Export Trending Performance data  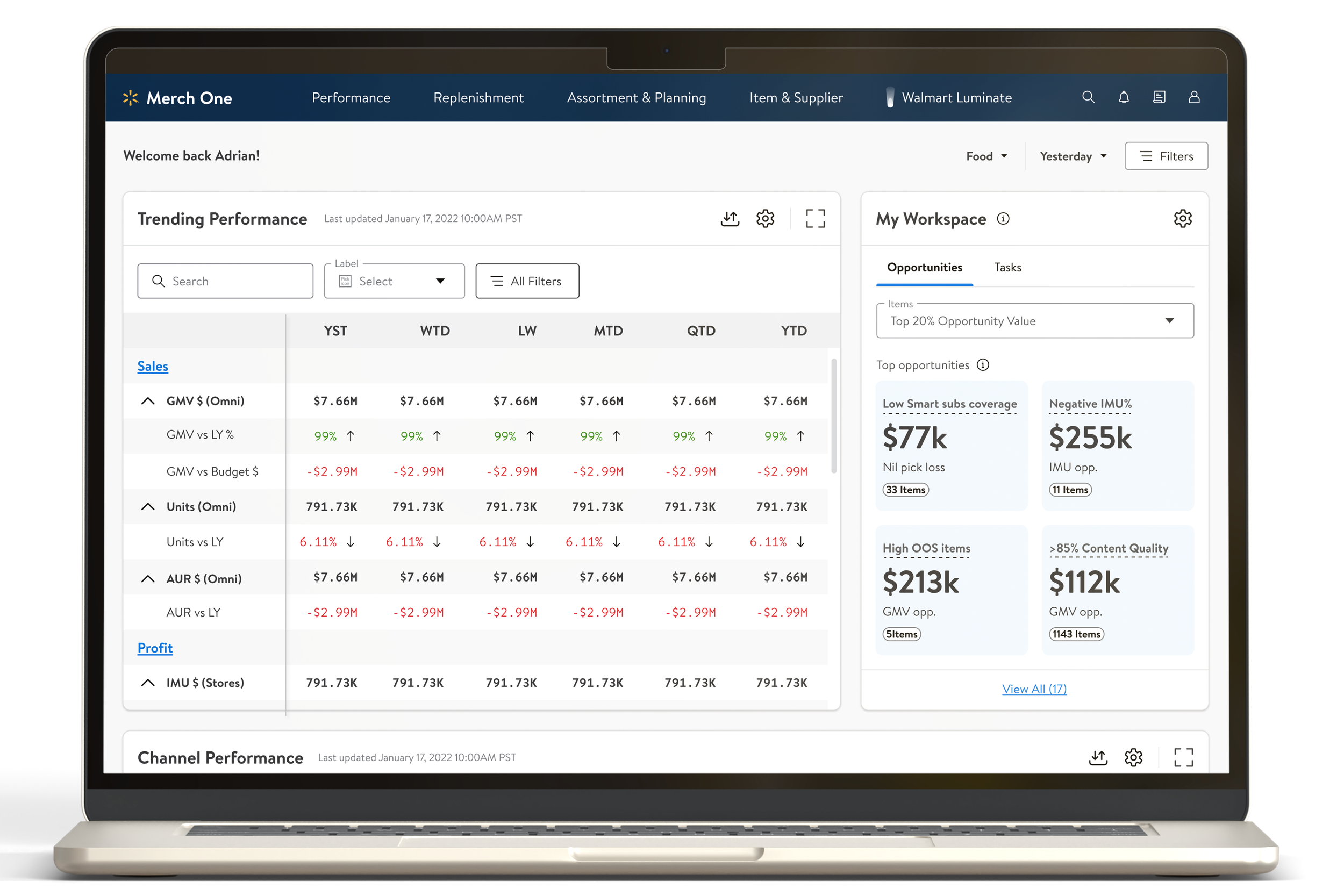pos(730,218)
